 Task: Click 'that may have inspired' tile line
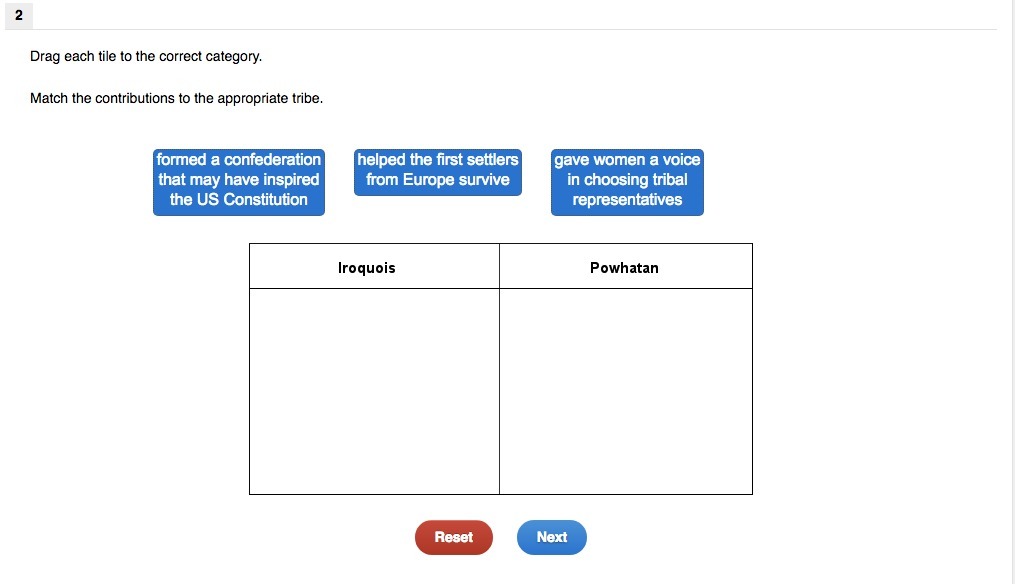click(239, 180)
